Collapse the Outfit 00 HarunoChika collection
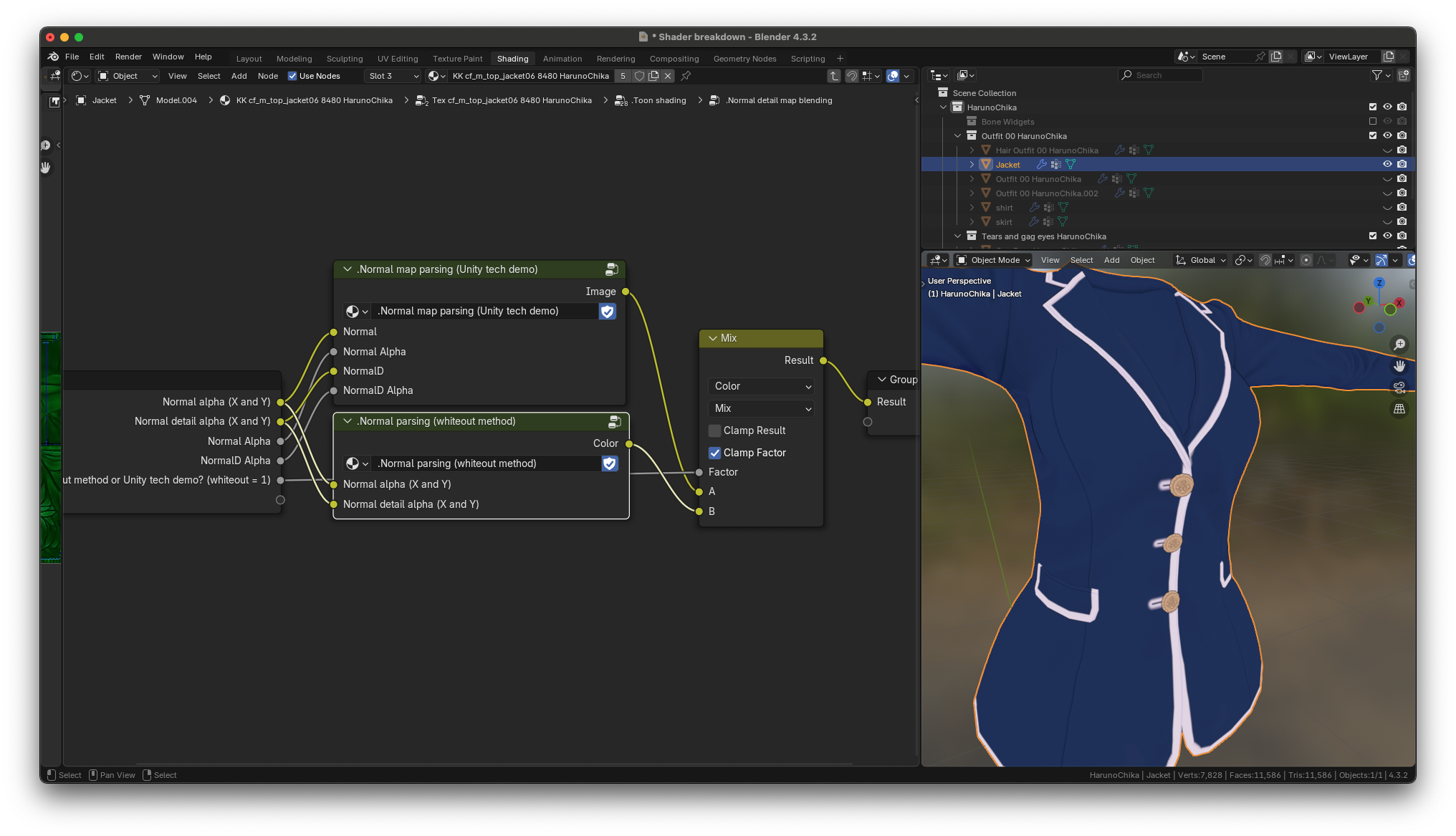 958,136
